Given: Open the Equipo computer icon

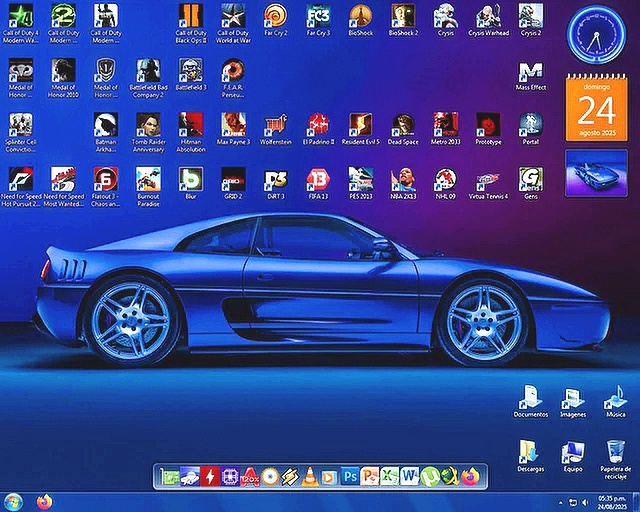Looking at the screenshot, I should (x=573, y=456).
